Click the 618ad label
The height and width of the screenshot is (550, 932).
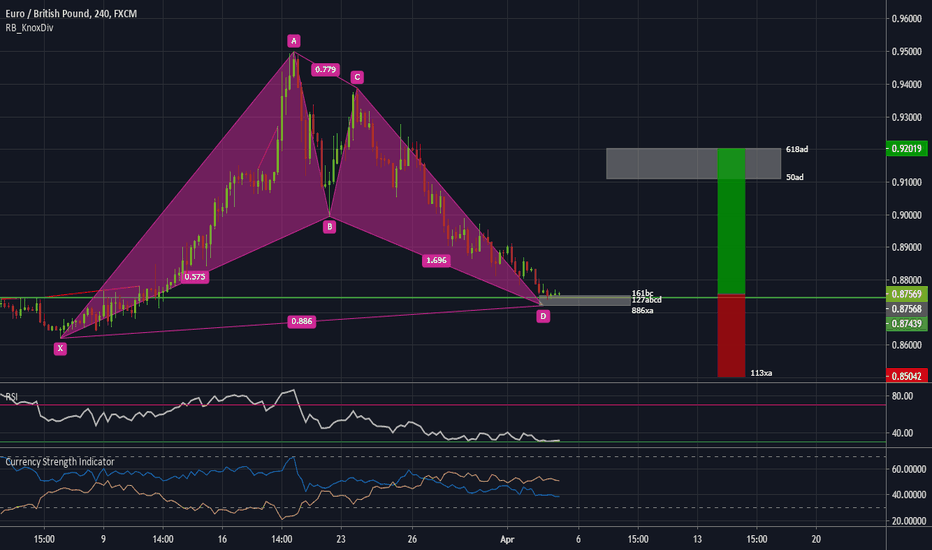pyautogui.click(x=796, y=149)
